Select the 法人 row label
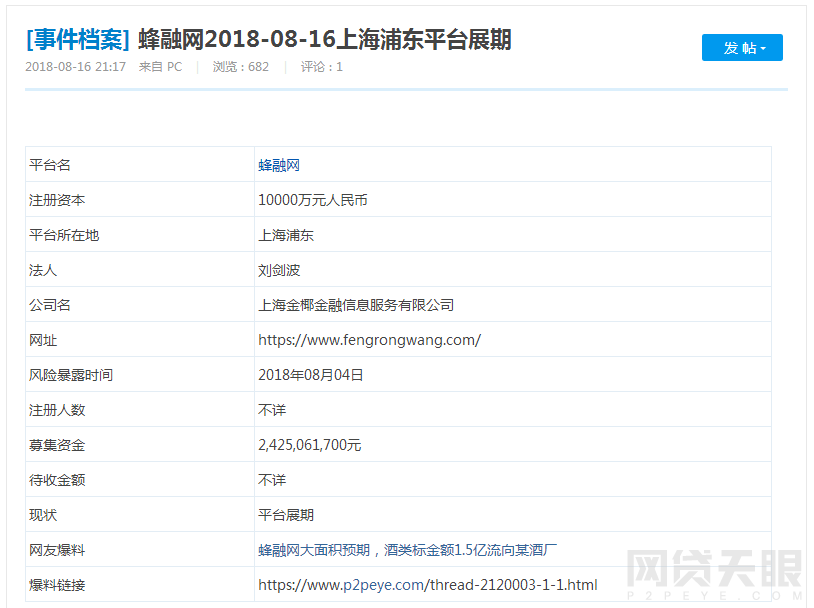814x608 pixels. [43, 270]
